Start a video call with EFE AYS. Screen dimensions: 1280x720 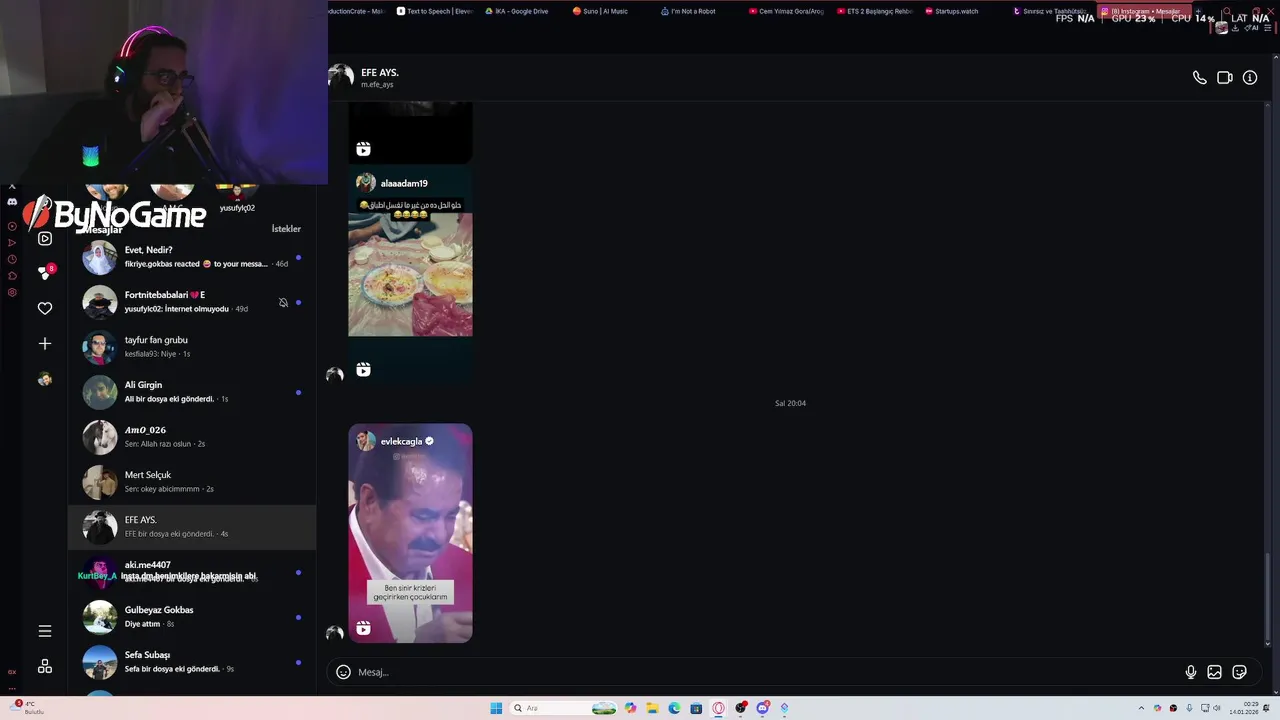1225,78
